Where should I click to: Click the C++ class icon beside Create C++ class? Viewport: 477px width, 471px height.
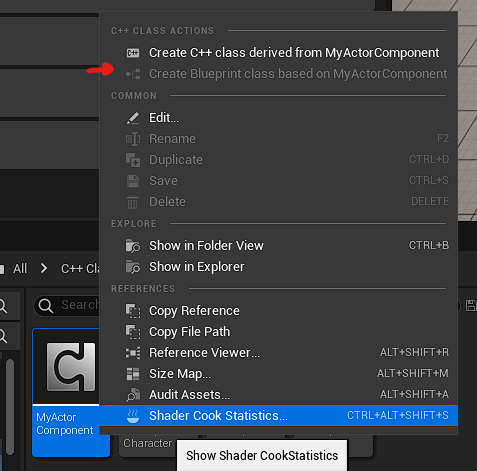click(x=133, y=53)
